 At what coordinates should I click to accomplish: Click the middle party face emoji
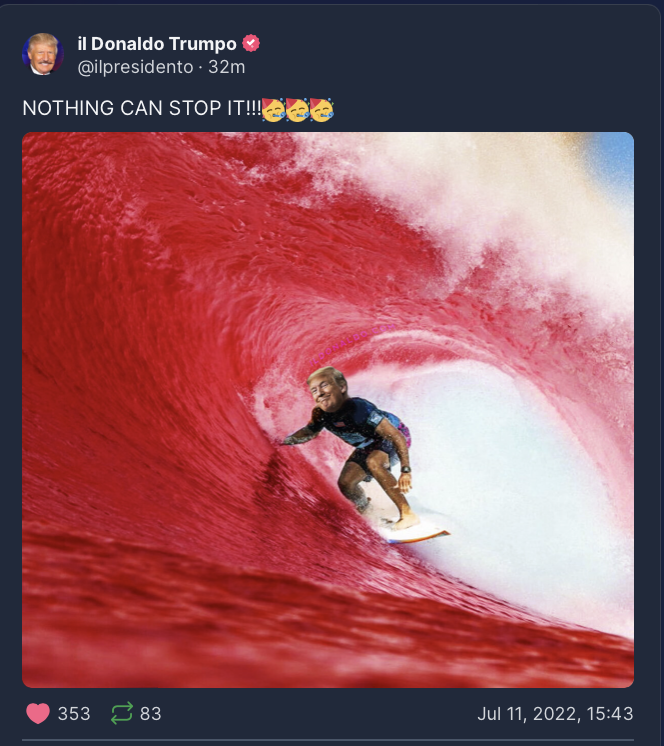coord(297,109)
